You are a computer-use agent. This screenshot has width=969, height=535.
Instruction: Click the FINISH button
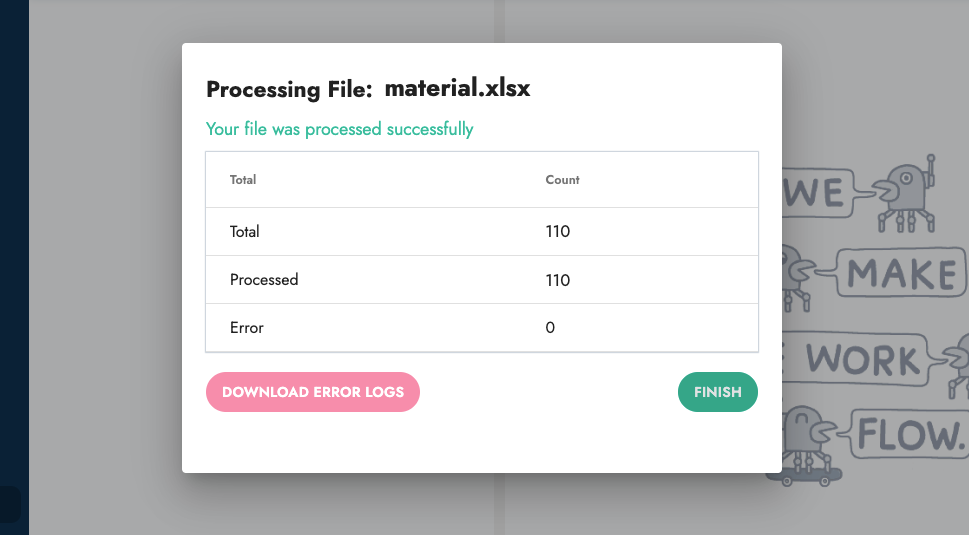[x=717, y=392]
